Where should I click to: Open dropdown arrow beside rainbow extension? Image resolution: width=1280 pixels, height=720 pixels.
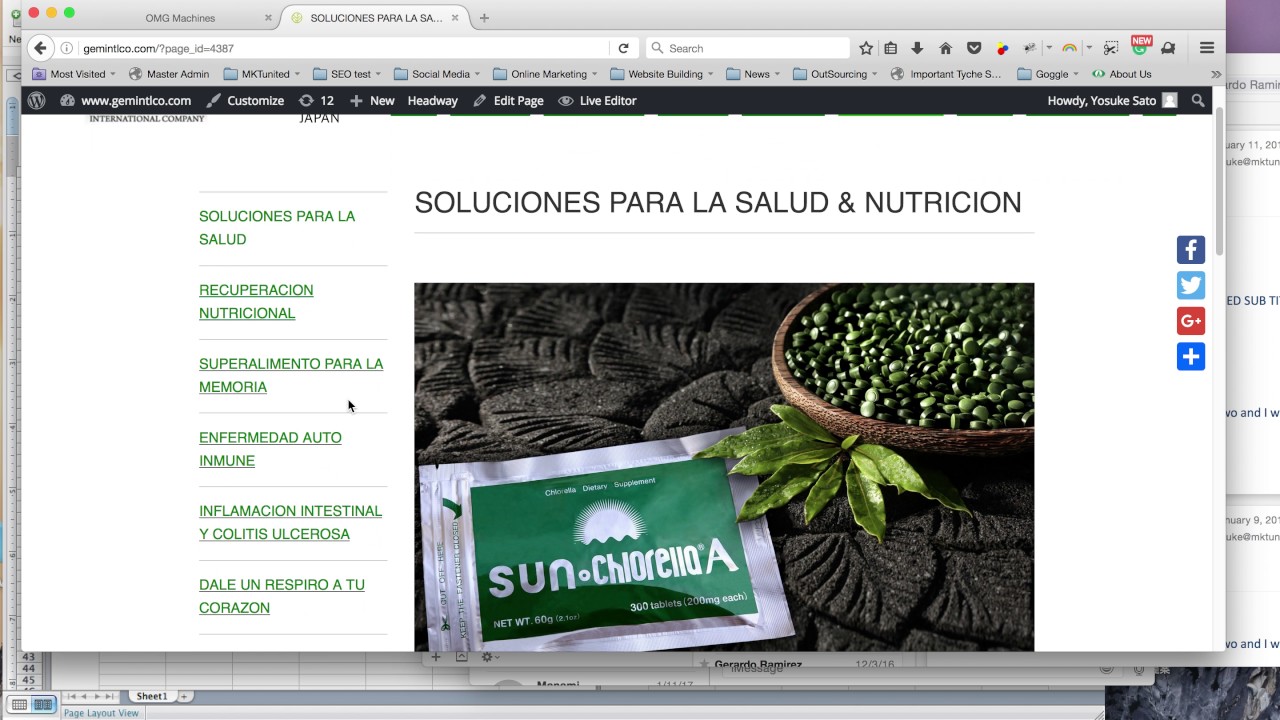pos(1087,48)
